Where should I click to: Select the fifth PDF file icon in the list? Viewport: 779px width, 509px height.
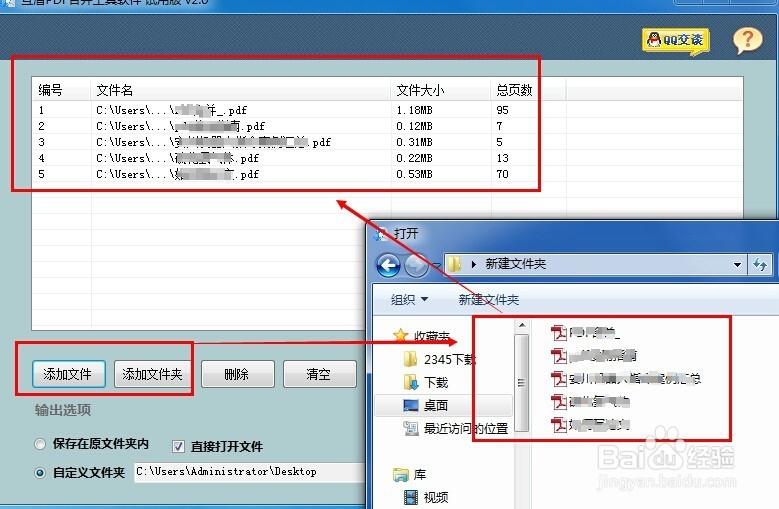(559, 425)
